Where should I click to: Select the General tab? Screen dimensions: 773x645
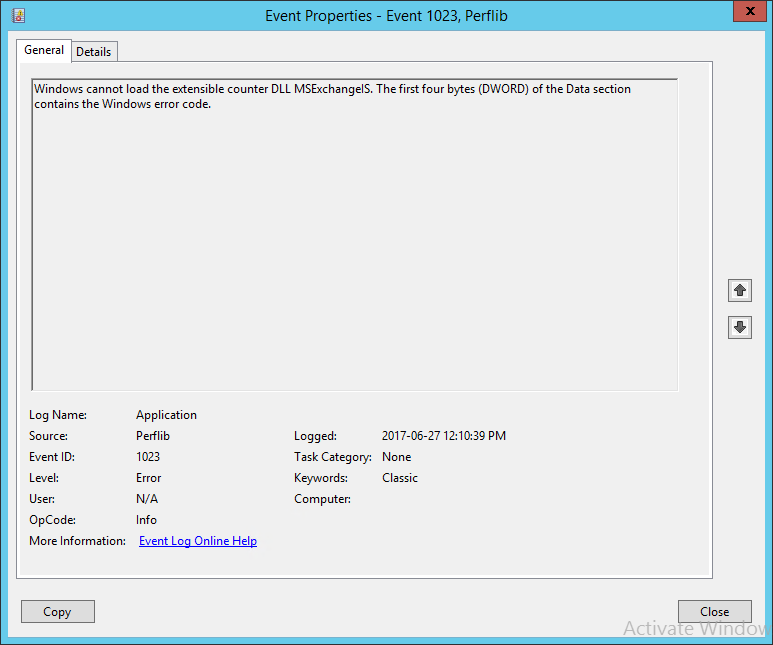(x=44, y=50)
